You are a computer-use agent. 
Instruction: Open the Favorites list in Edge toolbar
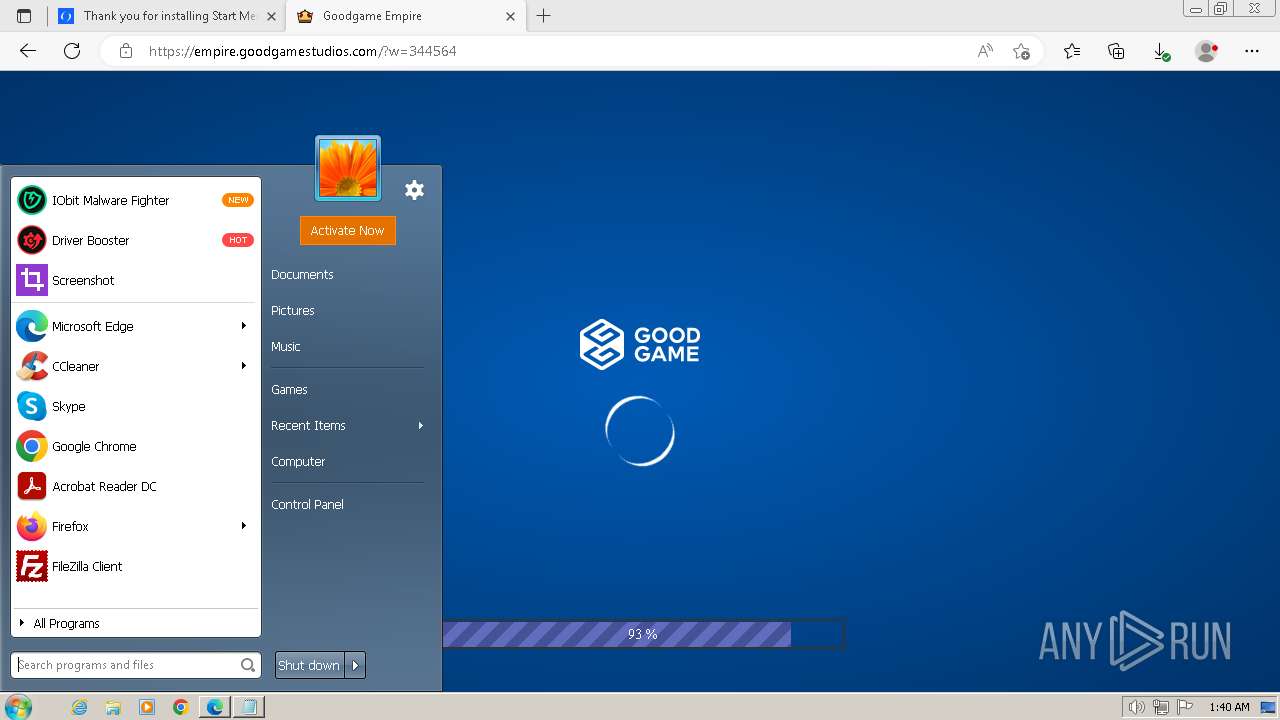(1072, 51)
